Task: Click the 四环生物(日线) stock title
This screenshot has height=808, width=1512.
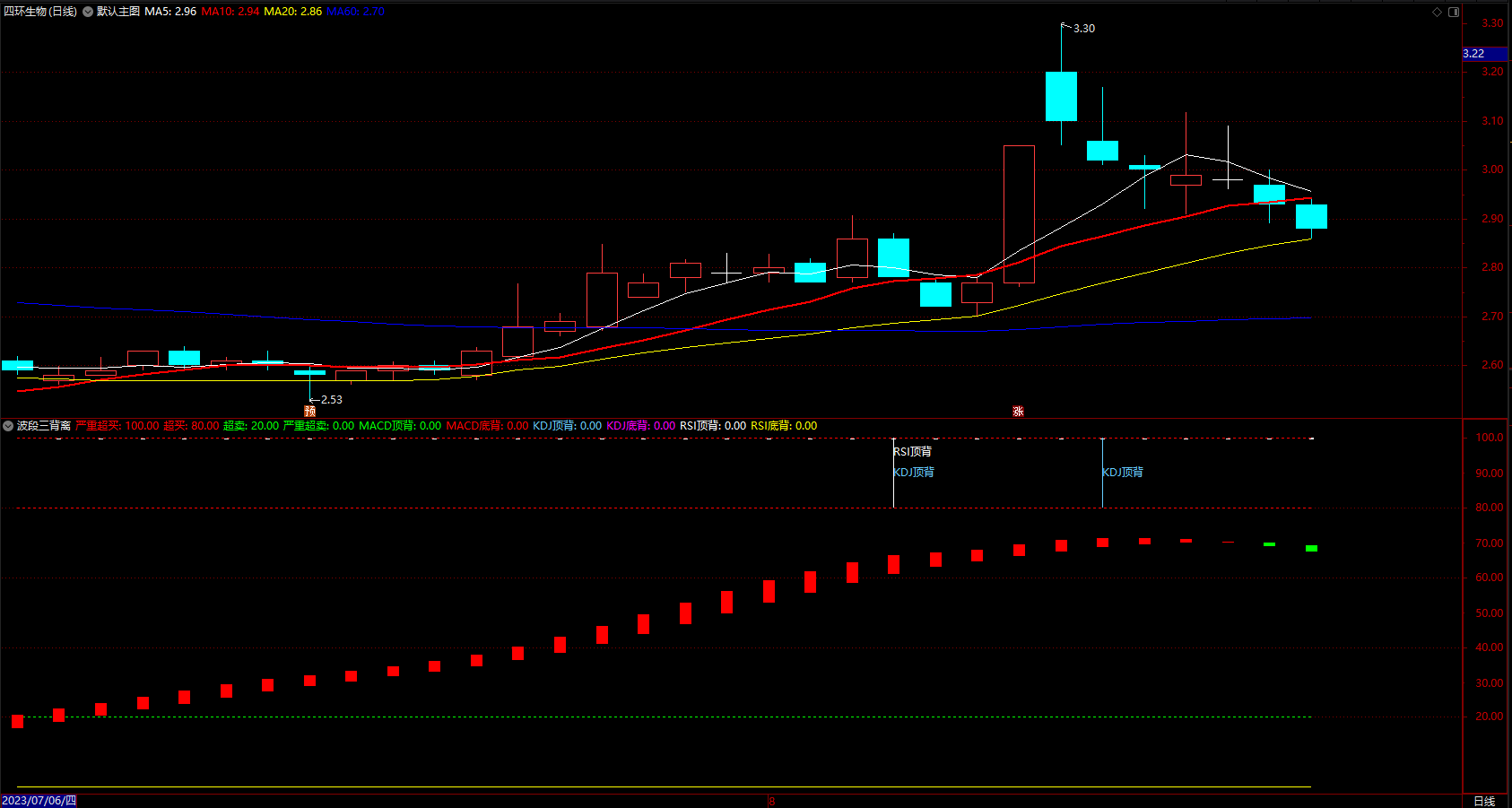Action: 40,12
